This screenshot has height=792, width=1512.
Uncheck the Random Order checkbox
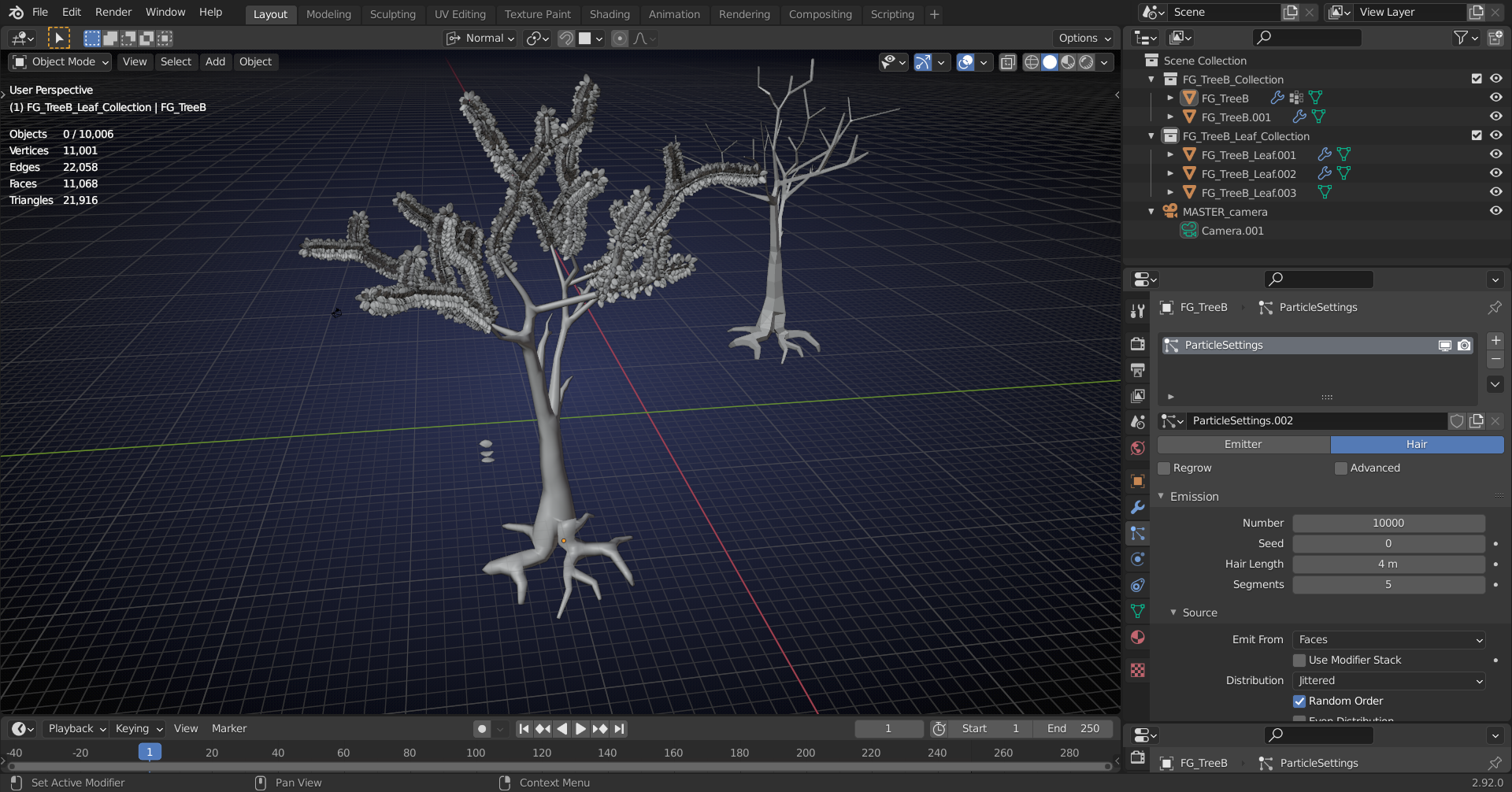1299,701
